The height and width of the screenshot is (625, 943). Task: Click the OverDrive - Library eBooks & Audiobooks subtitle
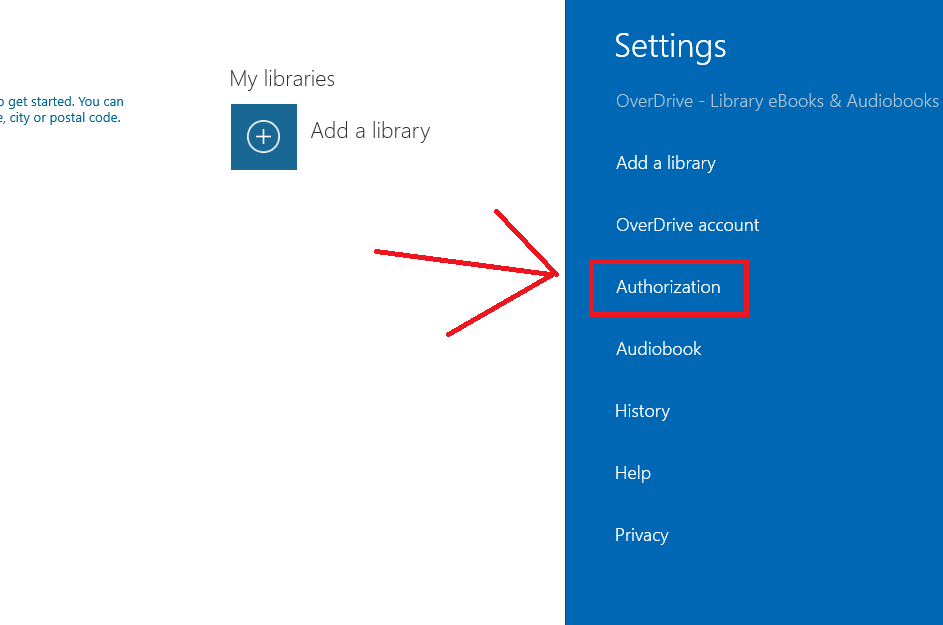tap(777, 100)
